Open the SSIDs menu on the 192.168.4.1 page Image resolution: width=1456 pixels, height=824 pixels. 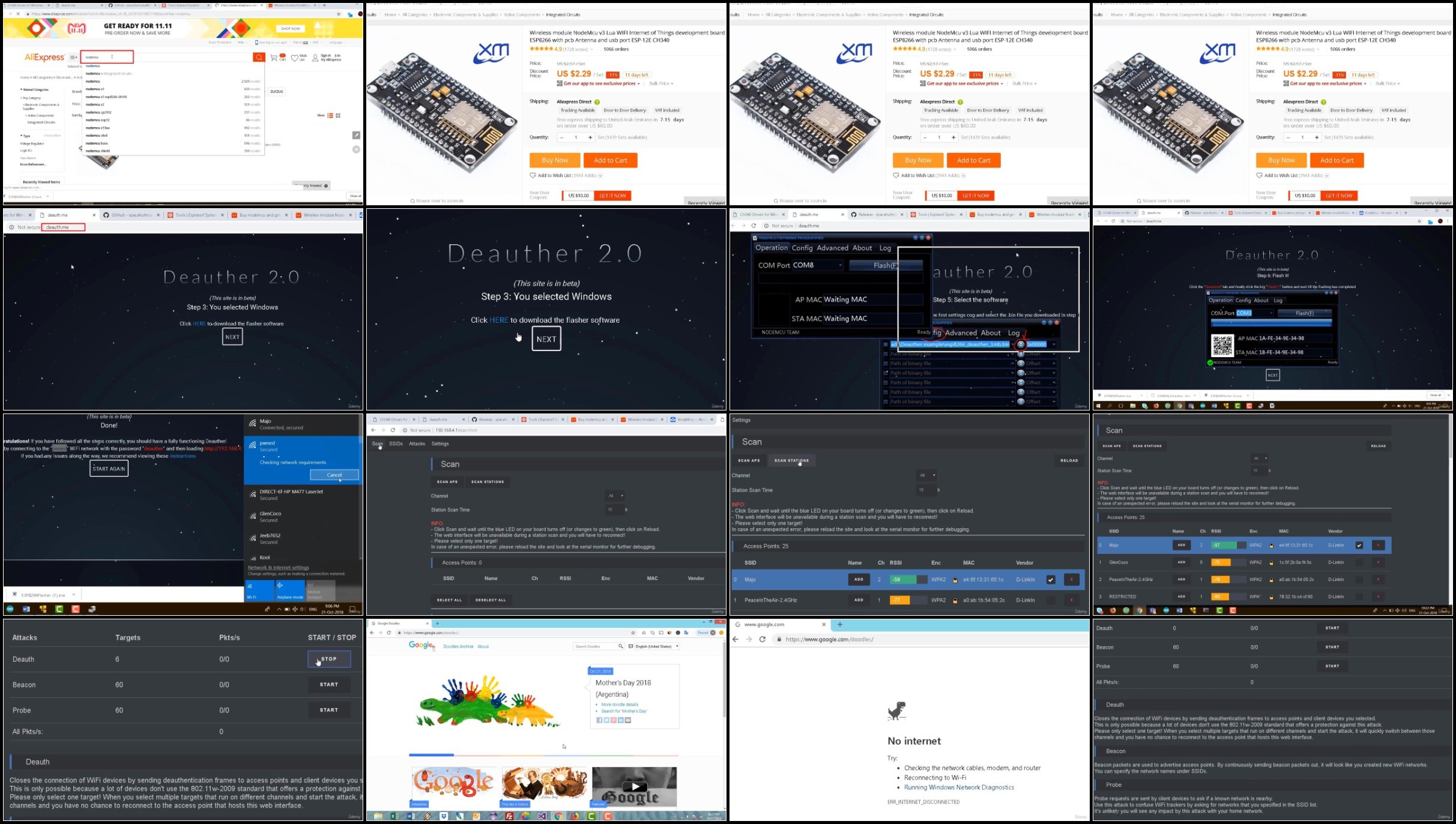click(396, 444)
